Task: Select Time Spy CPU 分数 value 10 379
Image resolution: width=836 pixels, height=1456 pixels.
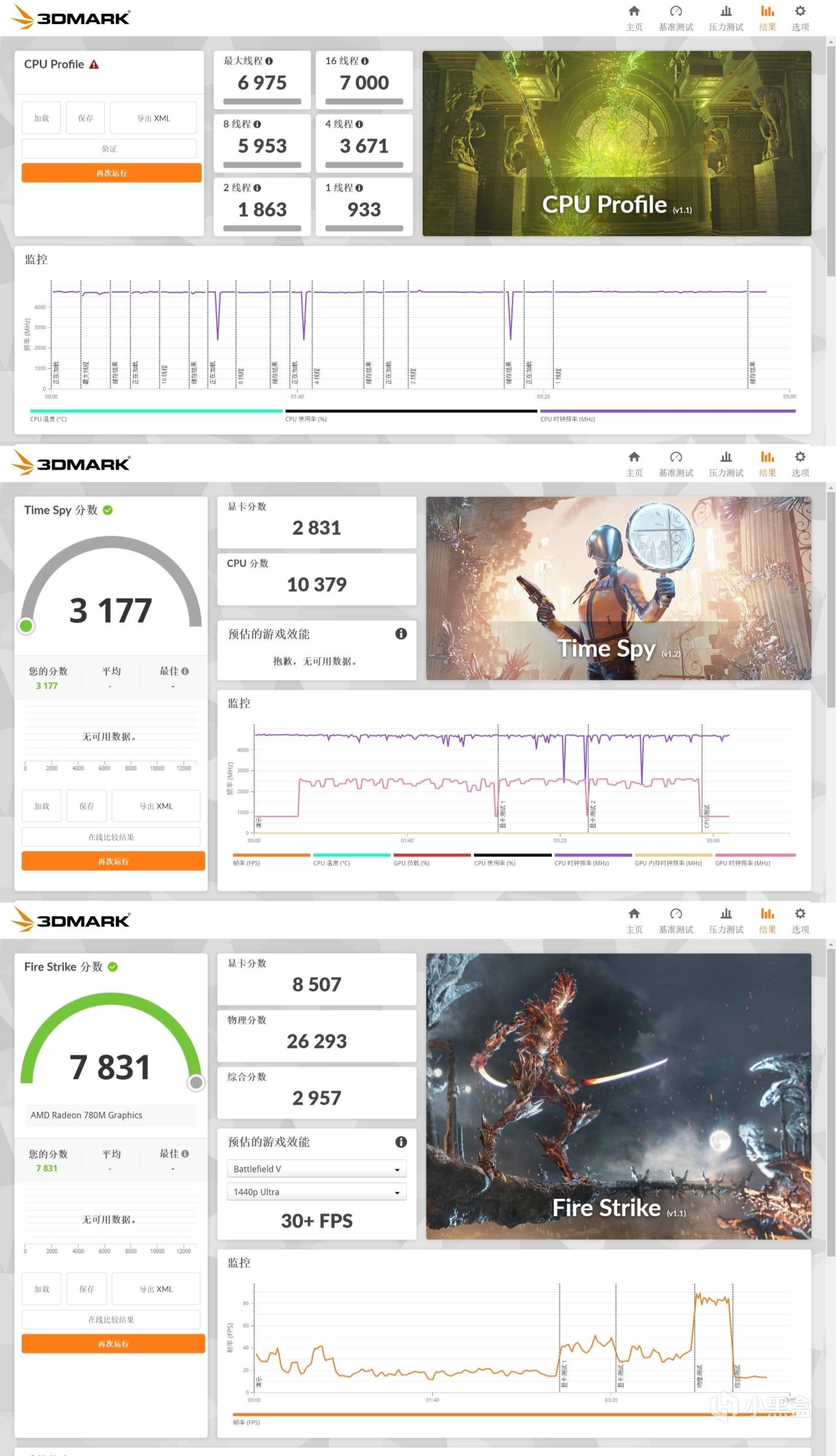Action: click(x=317, y=584)
